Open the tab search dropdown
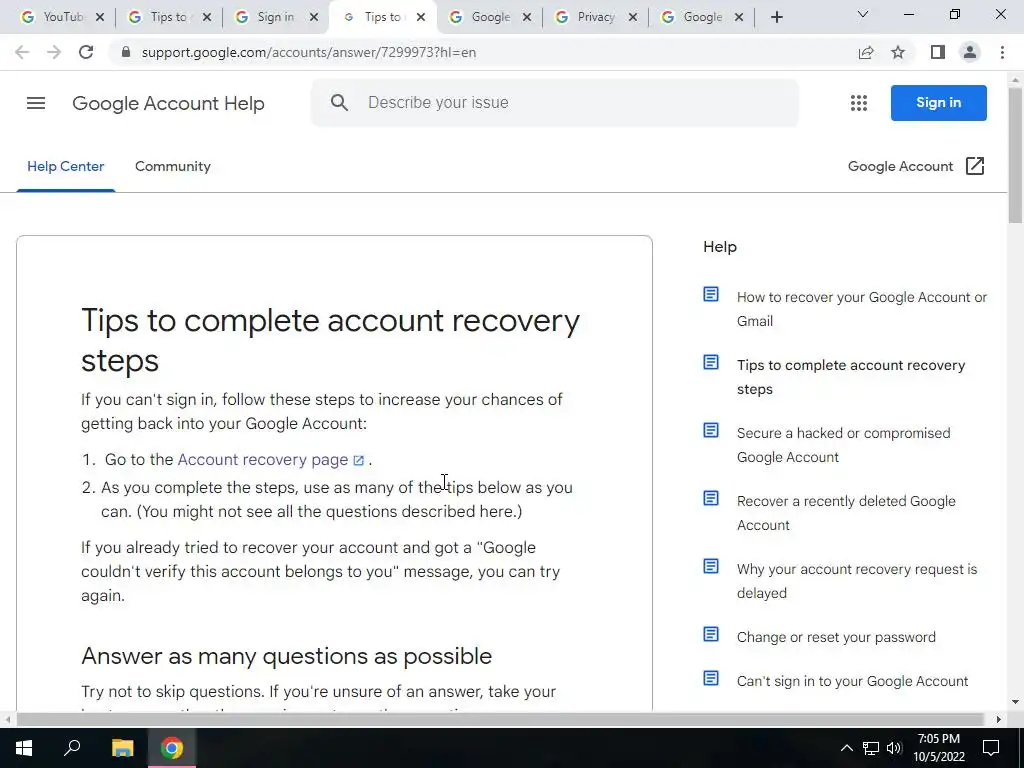This screenshot has width=1024, height=768. coord(863,14)
